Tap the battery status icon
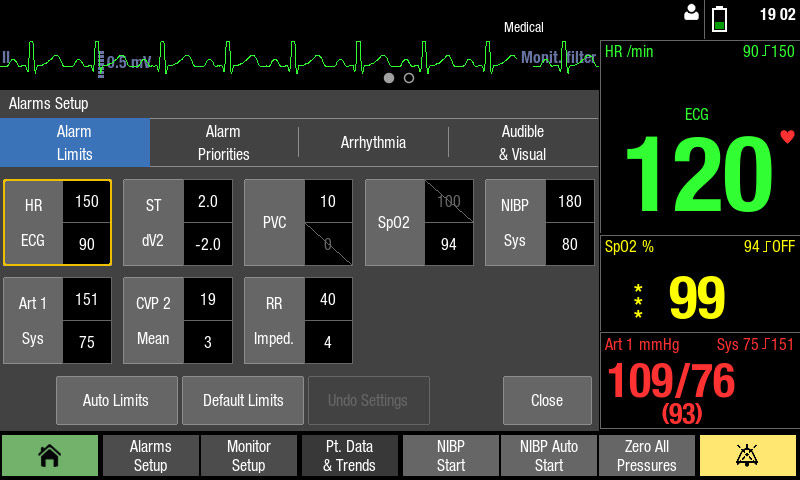This screenshot has height=480, width=800. [x=719, y=19]
